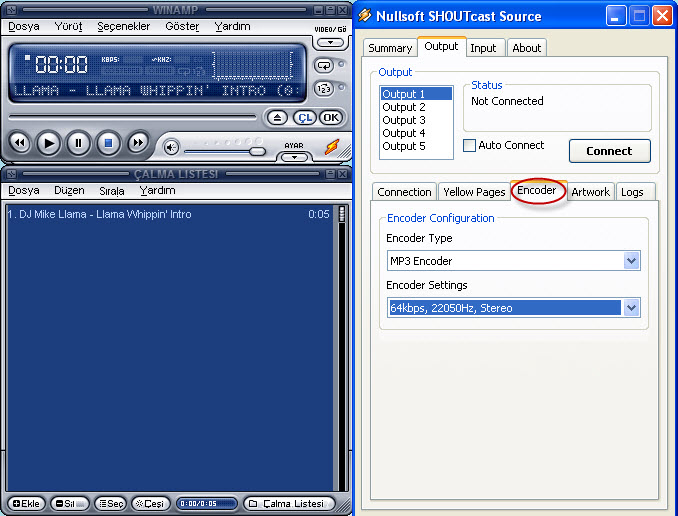Open Dosya menu in the Çalma Listesi window
Screen dimensions: 678x516
pyautogui.click(x=24, y=190)
